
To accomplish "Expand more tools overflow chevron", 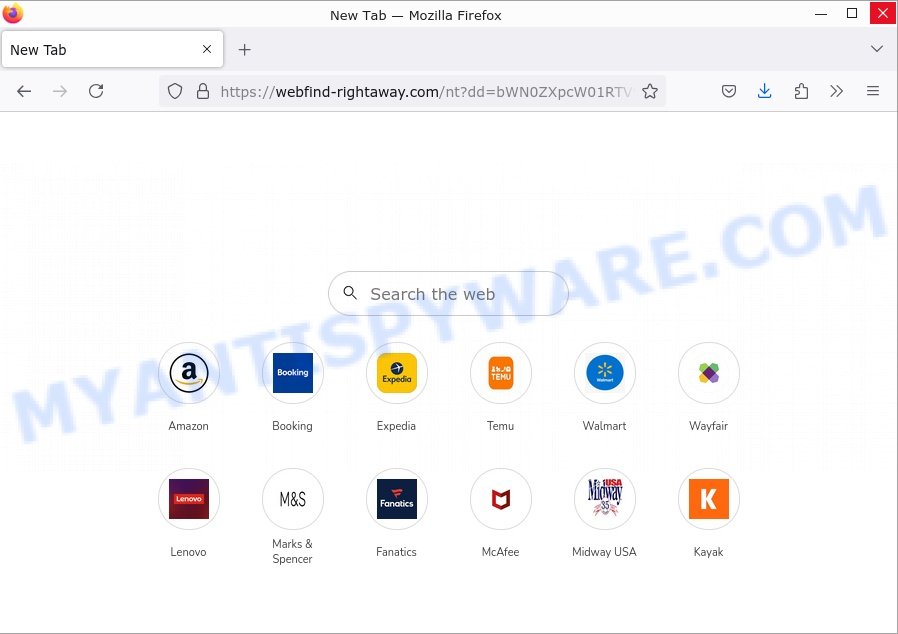I will click(x=837, y=91).
